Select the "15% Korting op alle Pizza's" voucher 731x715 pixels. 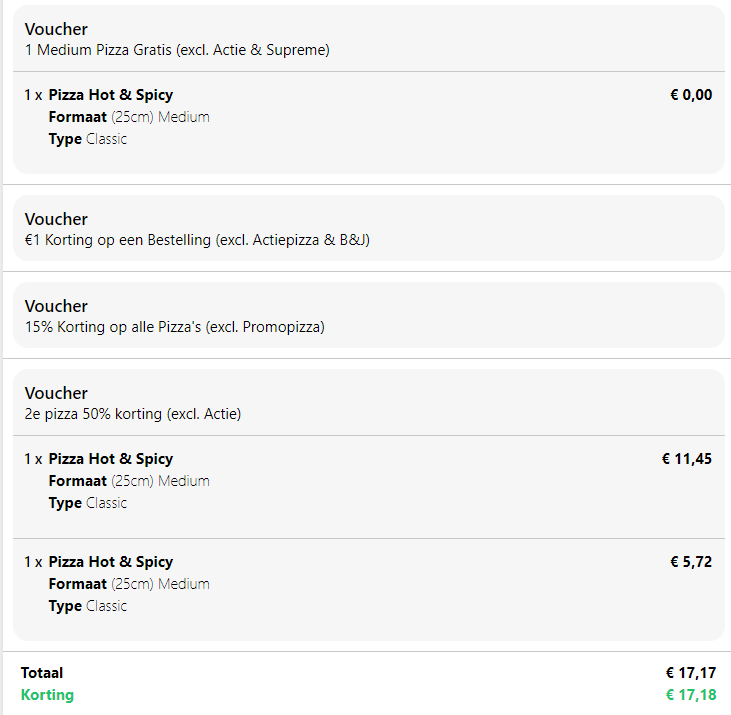174,327
